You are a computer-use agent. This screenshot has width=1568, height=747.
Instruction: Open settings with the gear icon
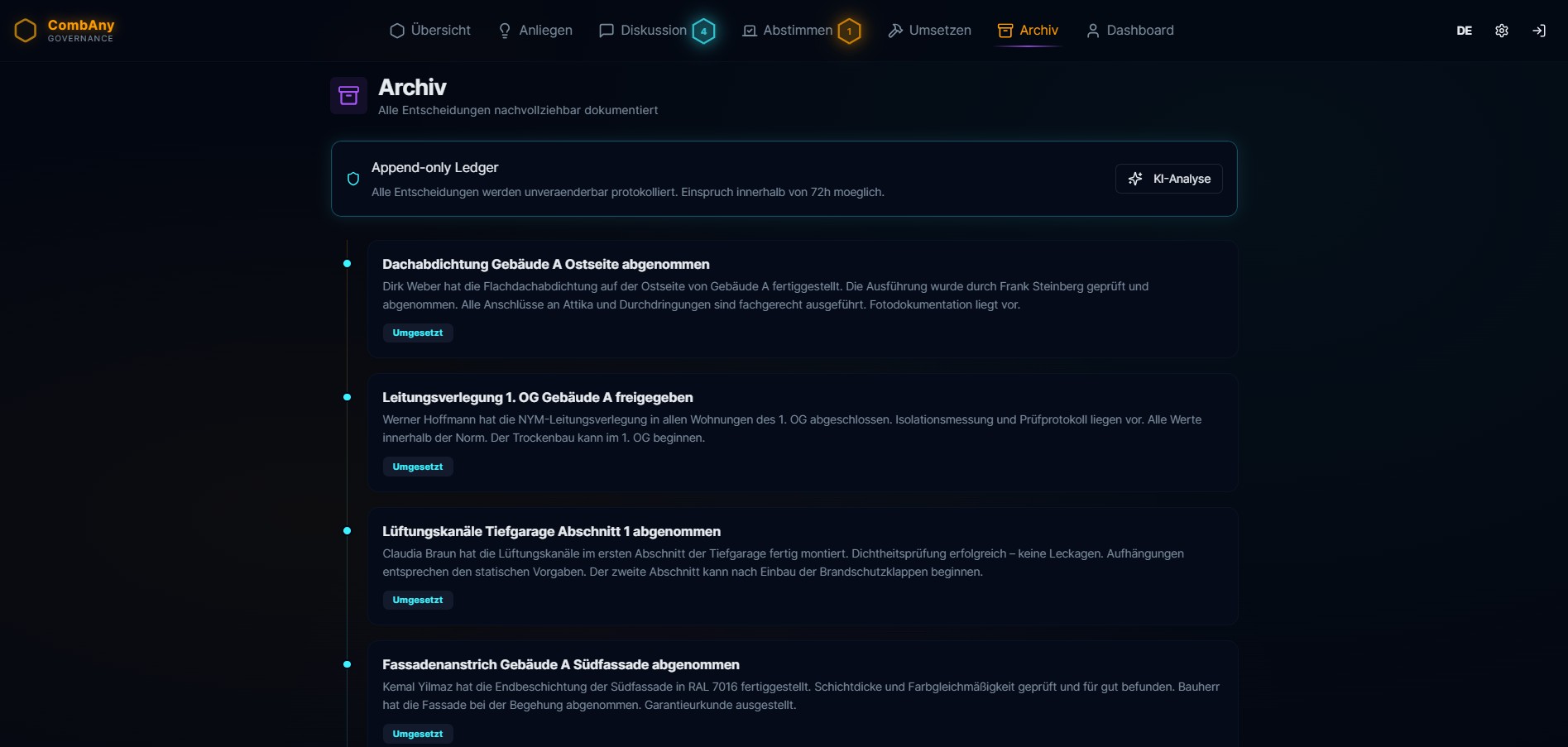1502,31
